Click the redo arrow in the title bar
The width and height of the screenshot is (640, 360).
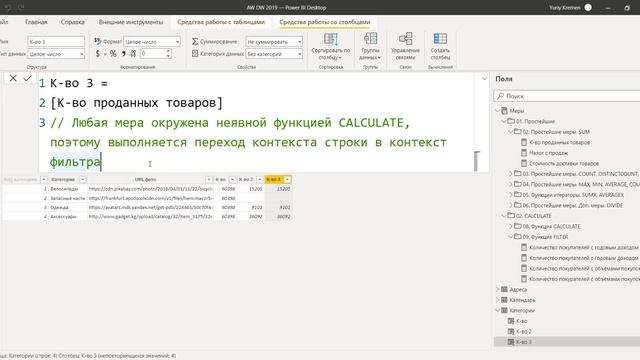[21, 7]
